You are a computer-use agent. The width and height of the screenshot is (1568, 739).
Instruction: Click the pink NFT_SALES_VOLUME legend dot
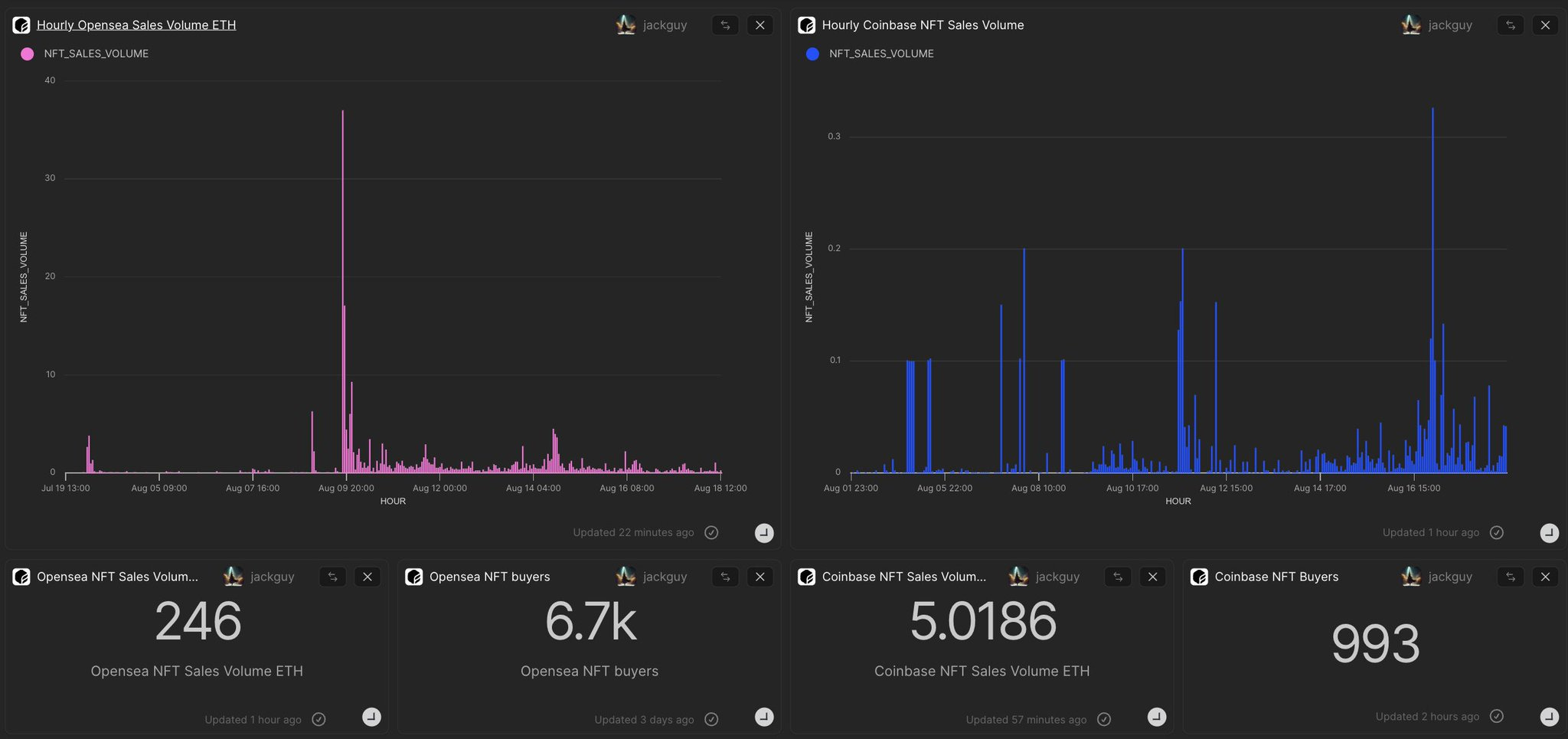pyautogui.click(x=28, y=54)
